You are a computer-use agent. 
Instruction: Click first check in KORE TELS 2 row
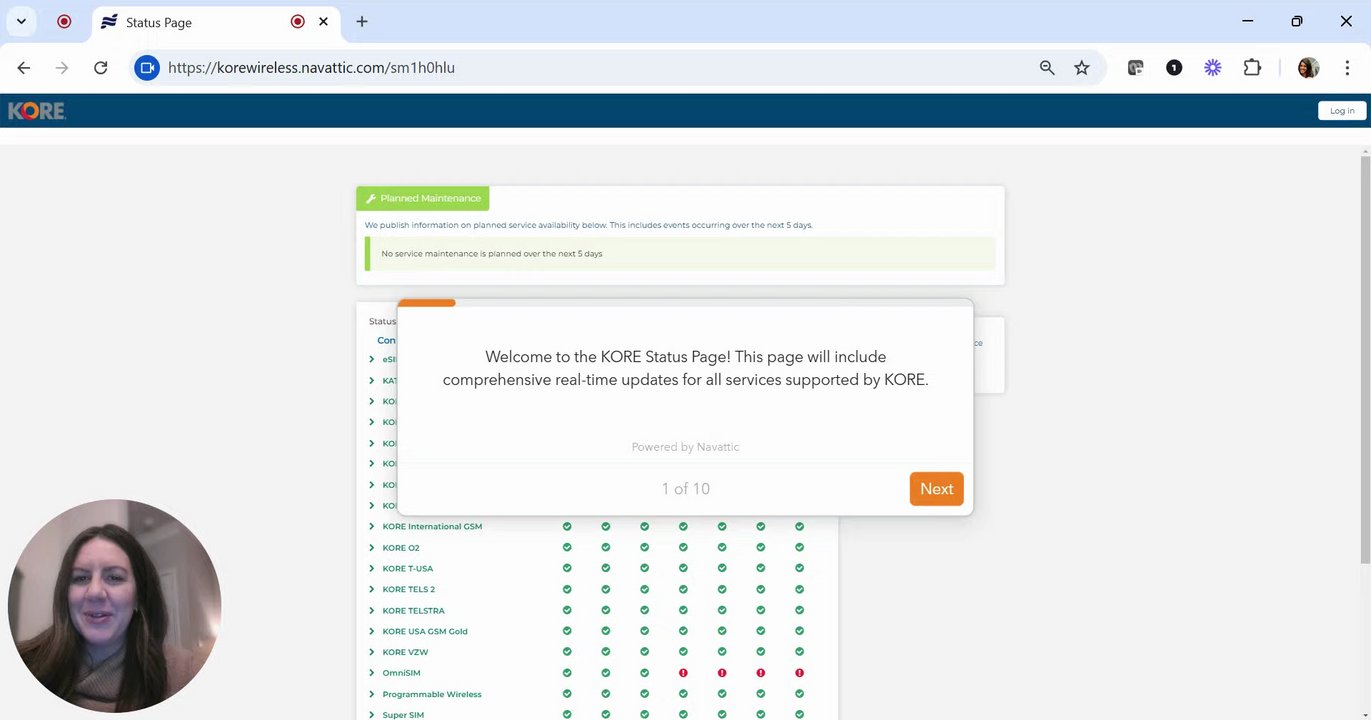point(567,589)
